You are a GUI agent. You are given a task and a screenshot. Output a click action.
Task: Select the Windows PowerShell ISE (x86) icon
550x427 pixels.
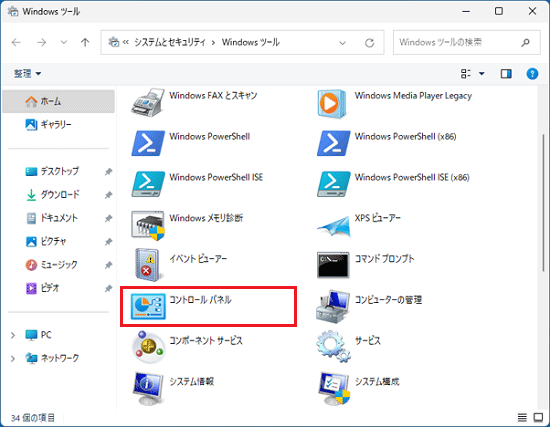coord(333,184)
